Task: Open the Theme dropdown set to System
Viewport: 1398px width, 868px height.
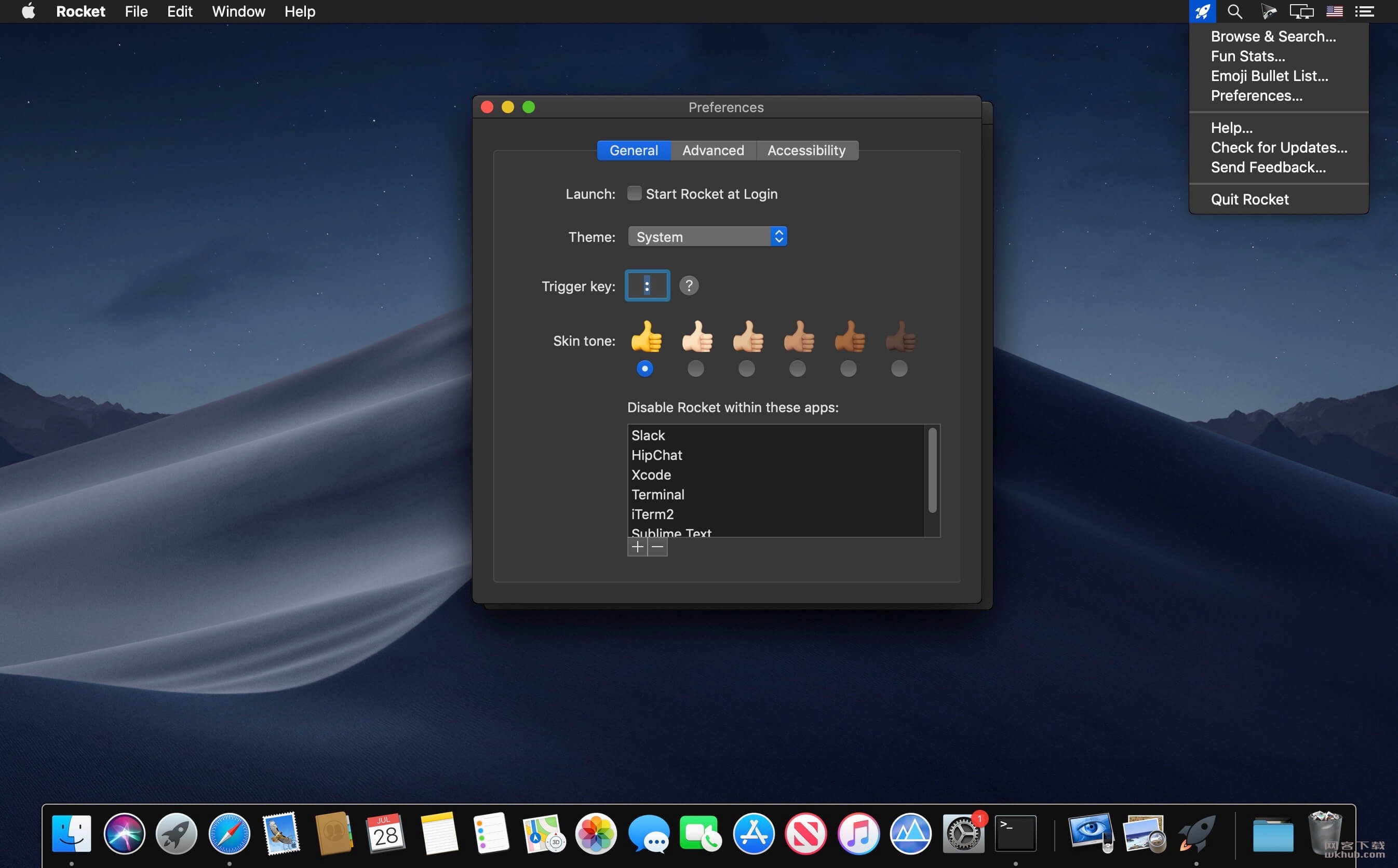Action: click(x=707, y=237)
